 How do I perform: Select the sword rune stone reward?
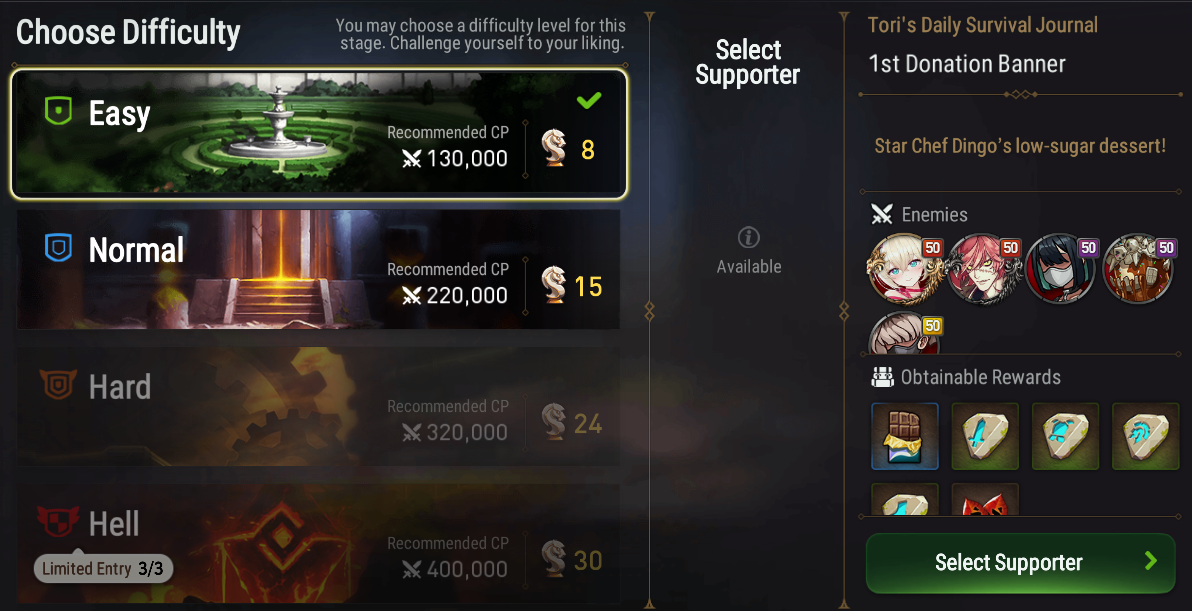[985, 436]
